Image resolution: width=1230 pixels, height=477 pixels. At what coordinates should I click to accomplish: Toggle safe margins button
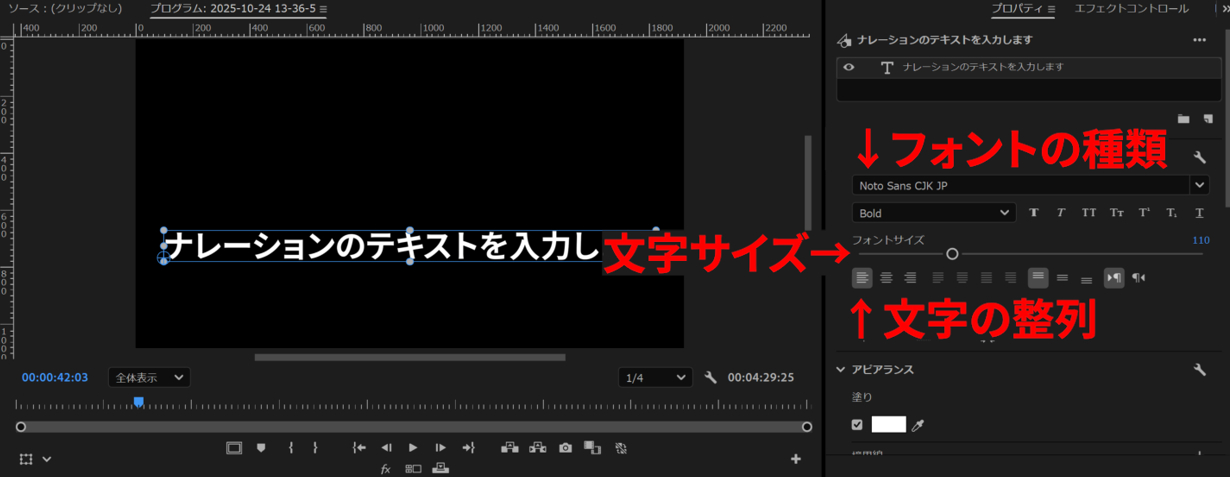point(234,448)
